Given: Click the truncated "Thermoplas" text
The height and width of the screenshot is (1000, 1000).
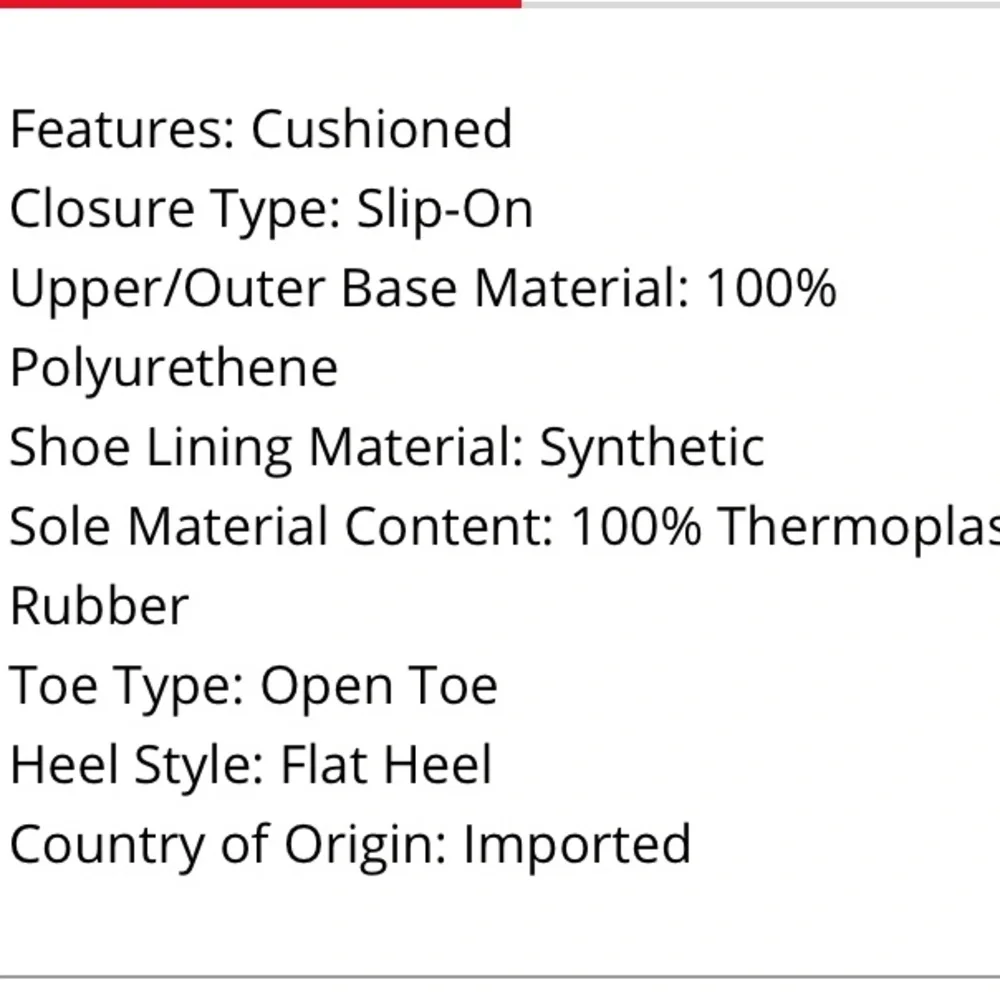Looking at the screenshot, I should pos(858,527).
